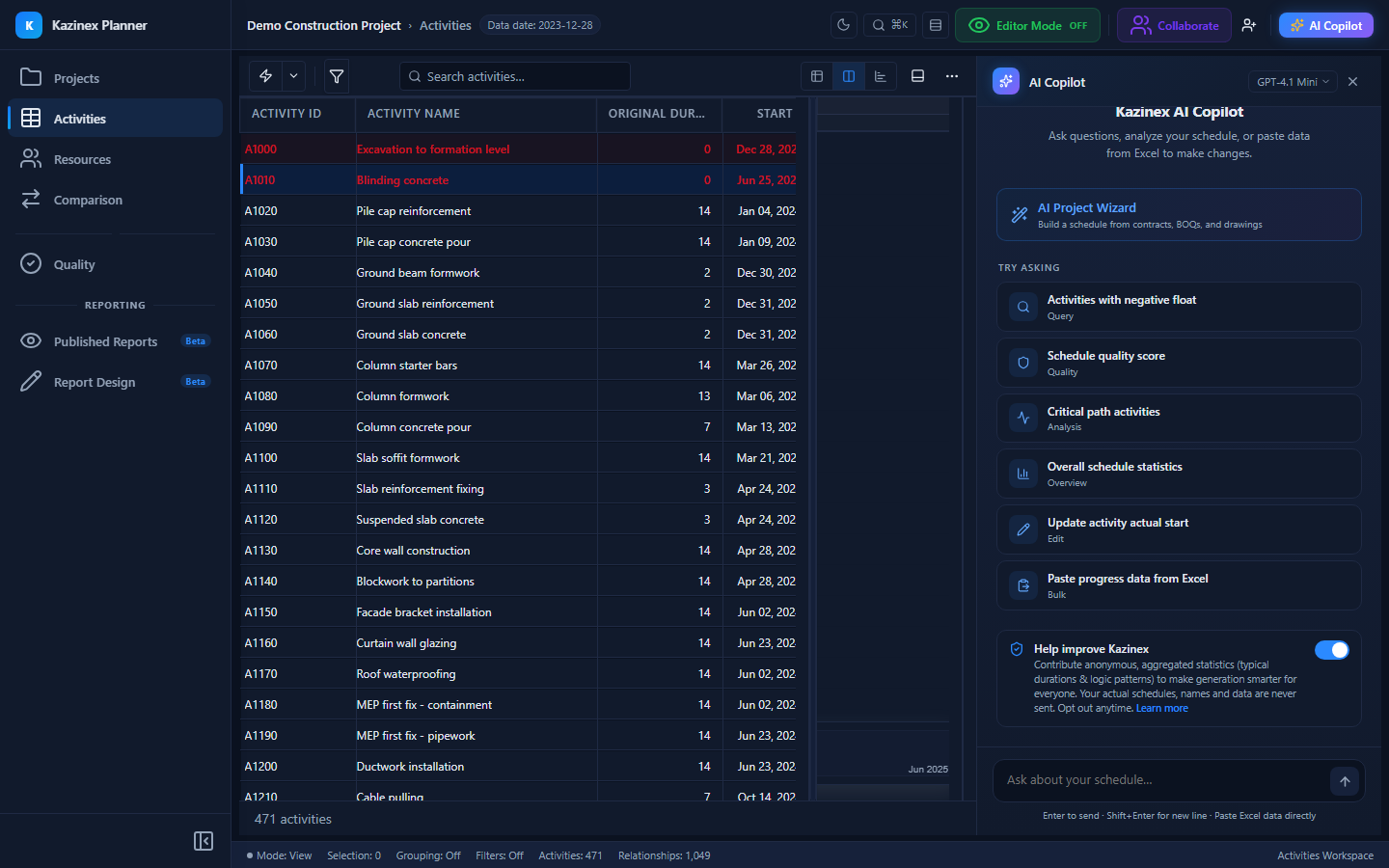Click the Collaborate button

pyautogui.click(x=1174, y=25)
